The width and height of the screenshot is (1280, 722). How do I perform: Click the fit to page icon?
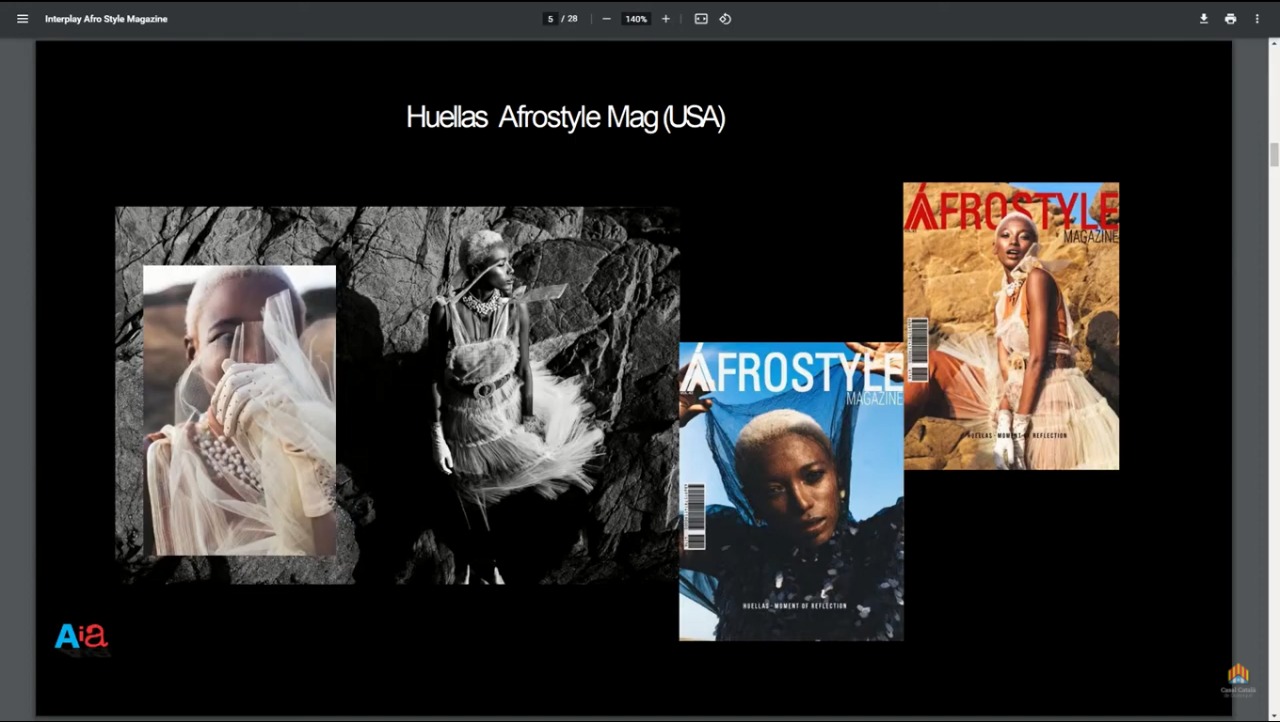tap(701, 19)
